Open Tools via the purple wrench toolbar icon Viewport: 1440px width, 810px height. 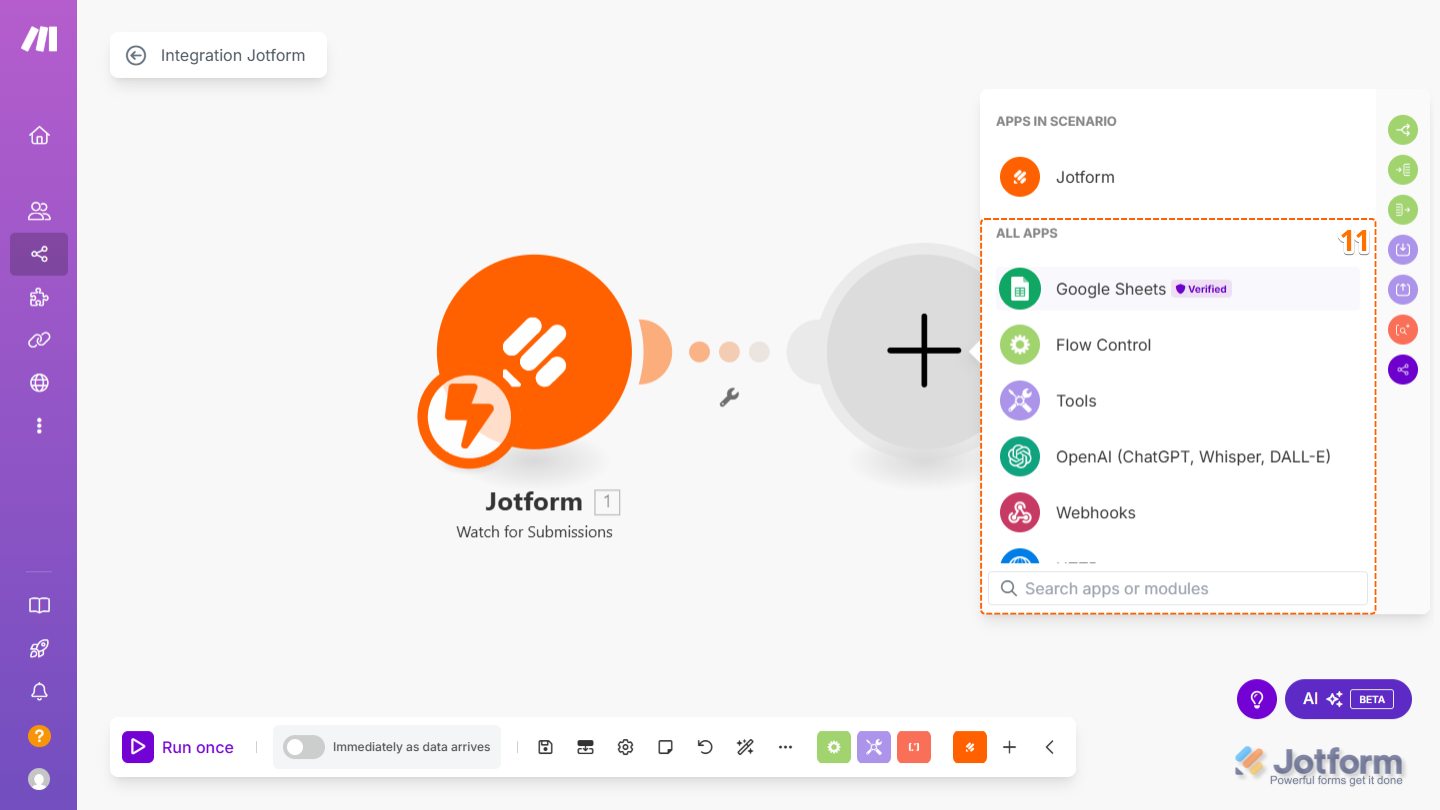pyautogui.click(x=874, y=747)
